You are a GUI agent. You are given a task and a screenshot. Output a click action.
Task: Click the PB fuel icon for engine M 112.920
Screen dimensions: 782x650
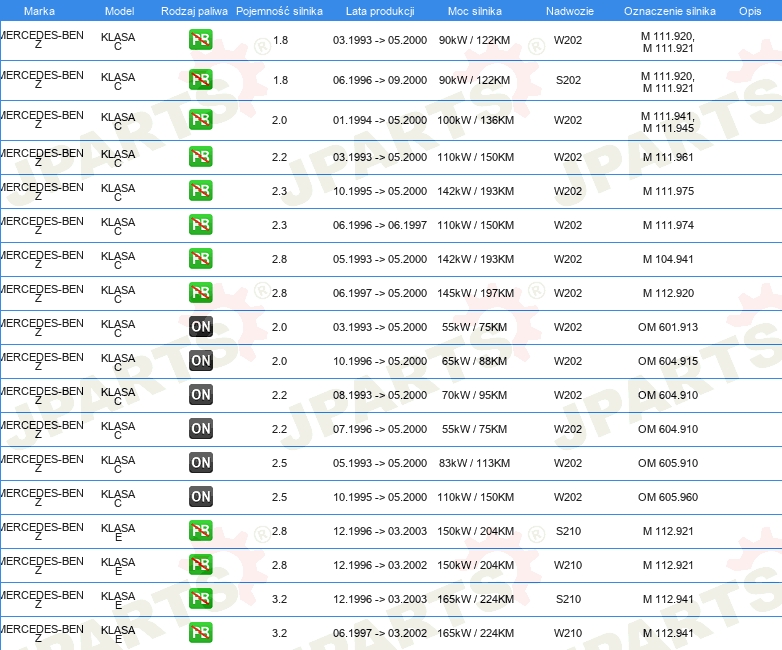(x=201, y=293)
